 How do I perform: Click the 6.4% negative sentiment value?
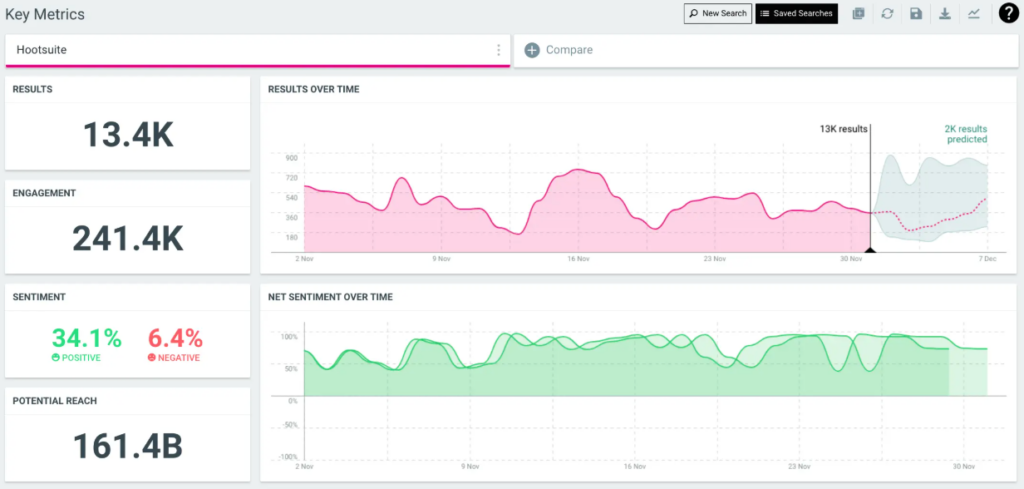[x=175, y=338]
